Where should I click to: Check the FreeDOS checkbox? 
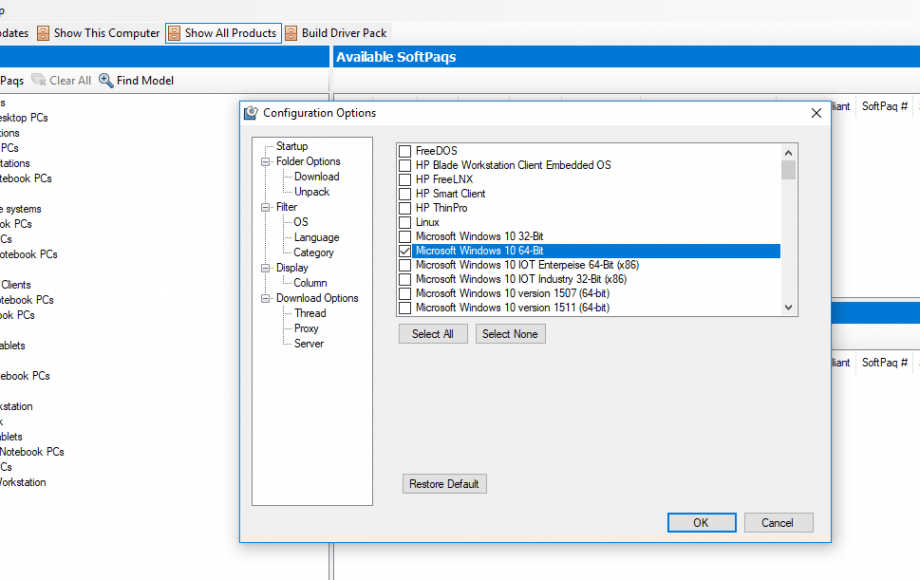click(405, 151)
